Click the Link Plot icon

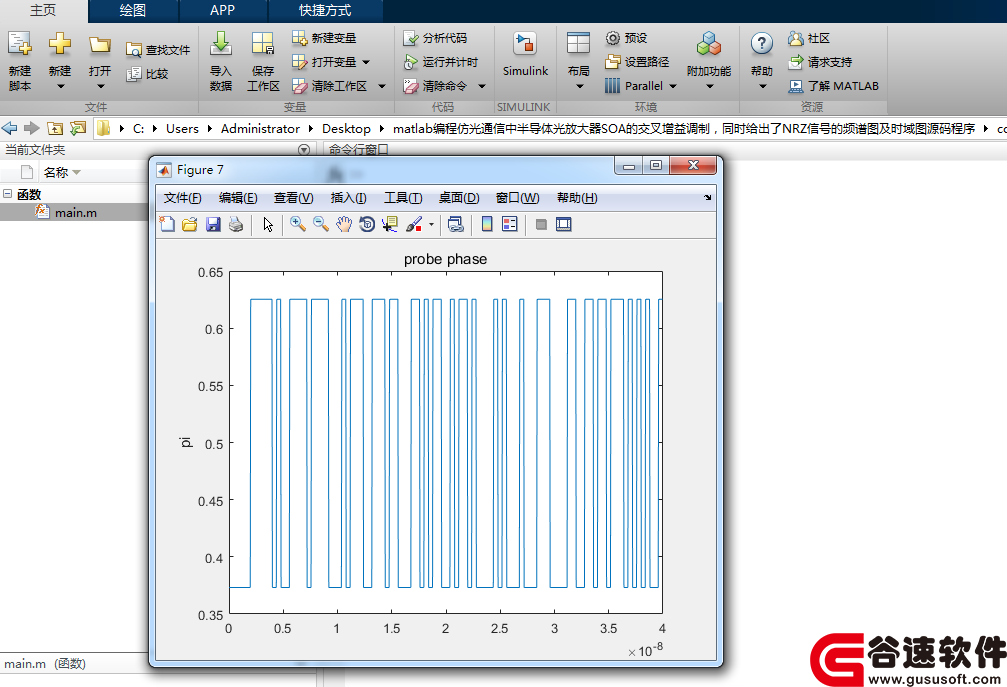point(455,224)
